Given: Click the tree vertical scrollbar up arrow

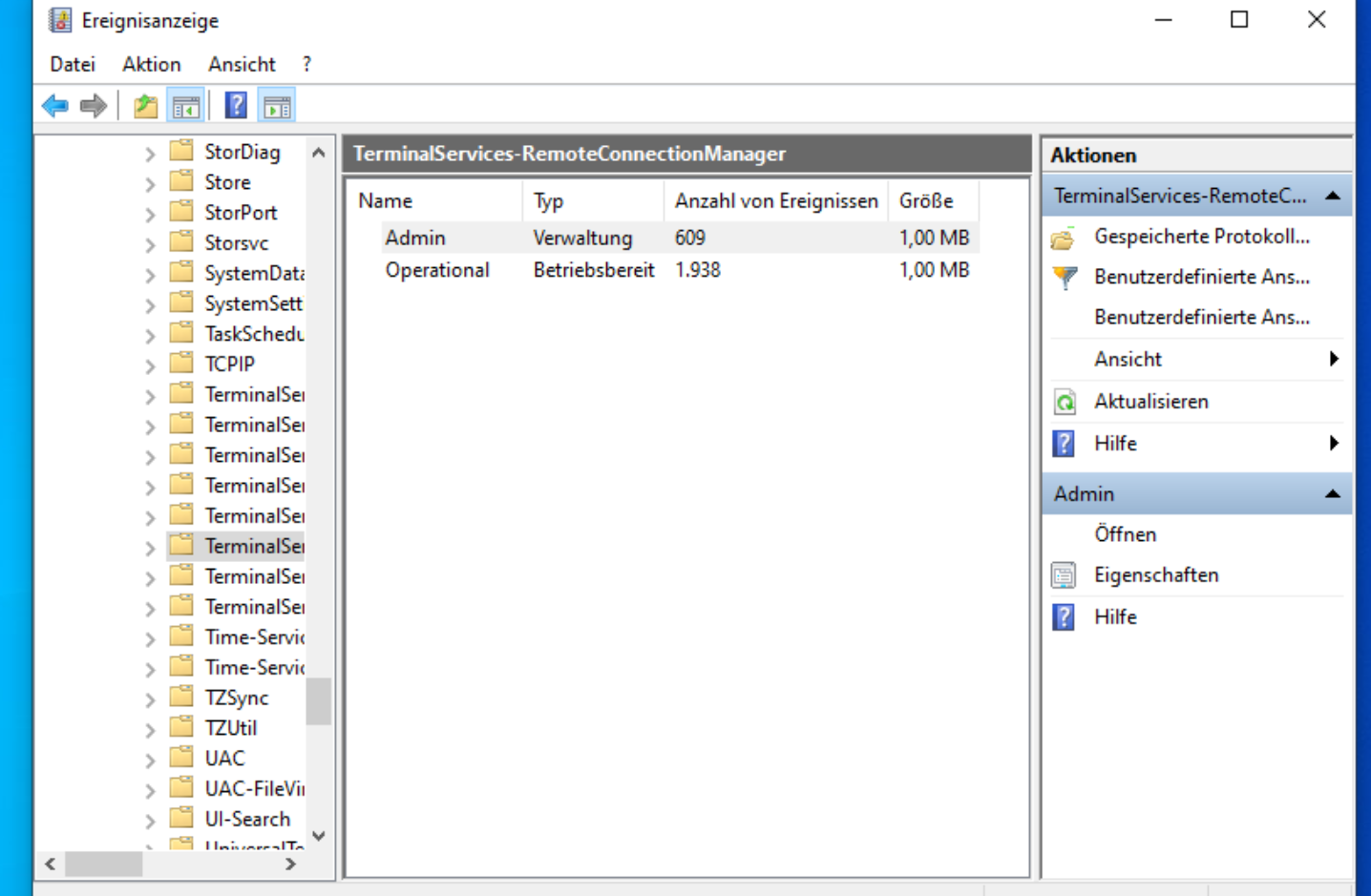Looking at the screenshot, I should click(319, 153).
